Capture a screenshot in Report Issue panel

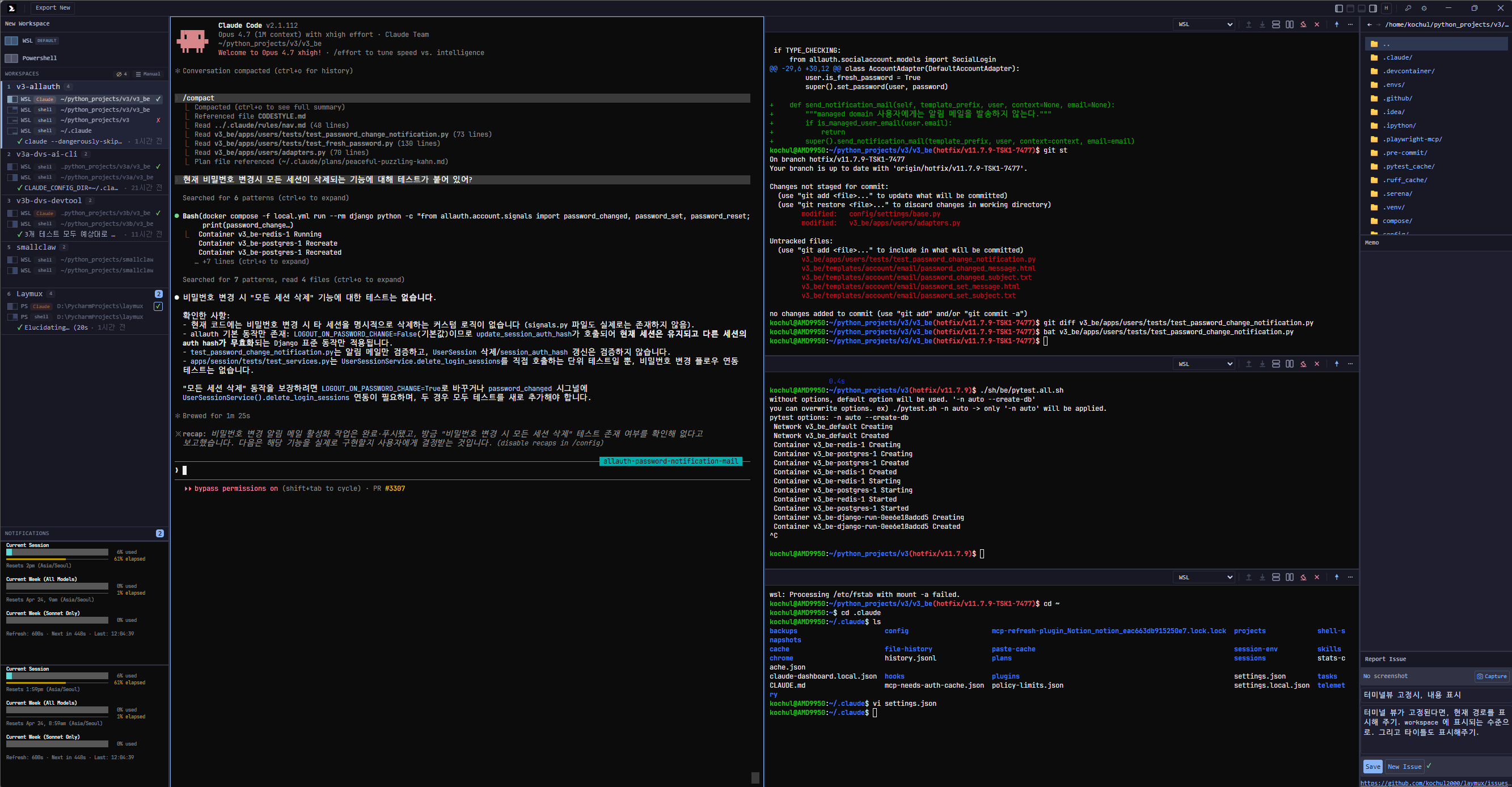(1491, 676)
